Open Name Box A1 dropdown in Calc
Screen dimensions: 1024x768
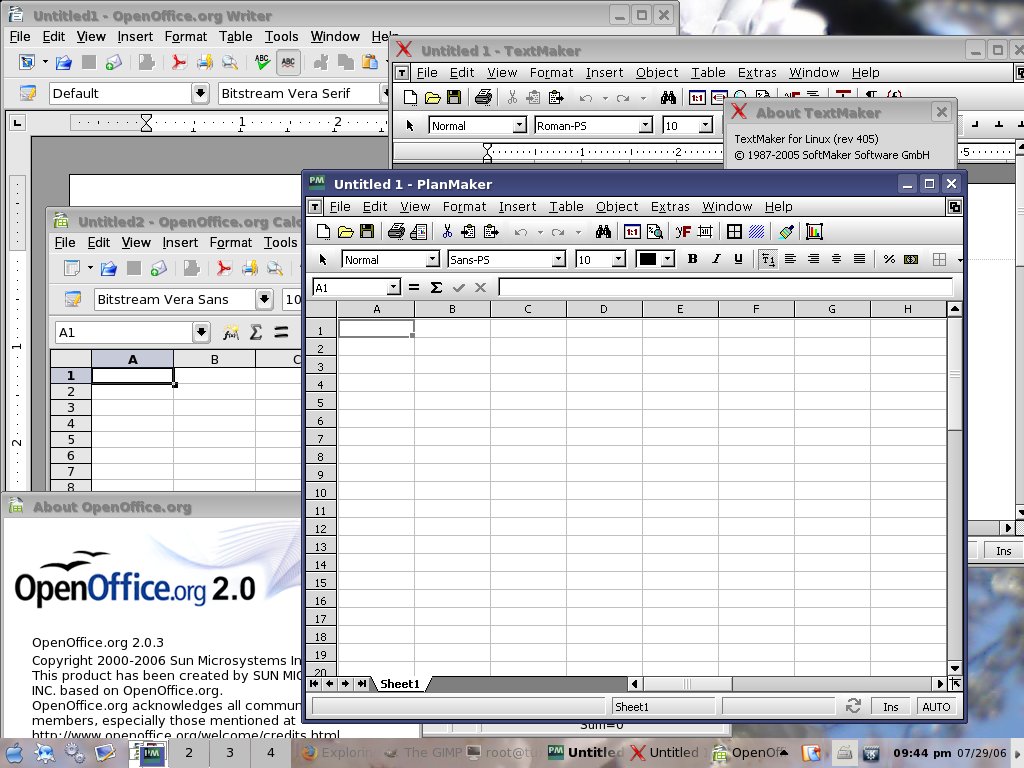201,332
